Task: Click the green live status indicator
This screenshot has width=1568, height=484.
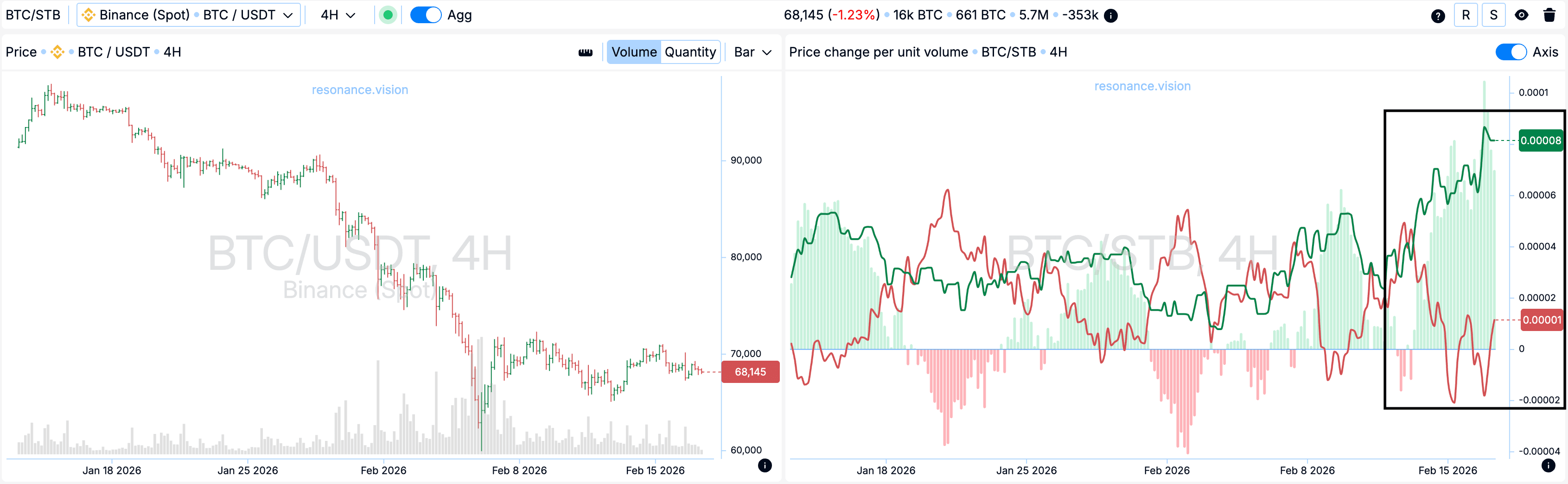Action: point(388,15)
